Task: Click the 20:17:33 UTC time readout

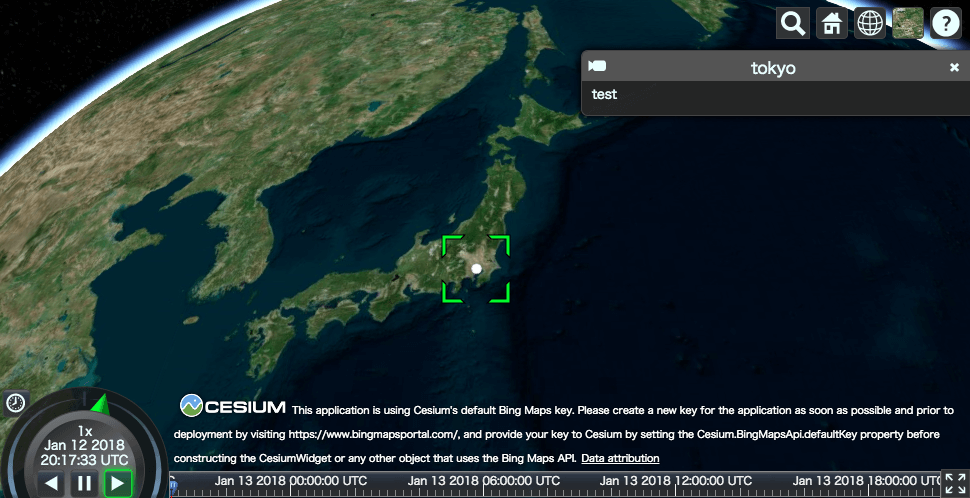Action: coord(84,460)
